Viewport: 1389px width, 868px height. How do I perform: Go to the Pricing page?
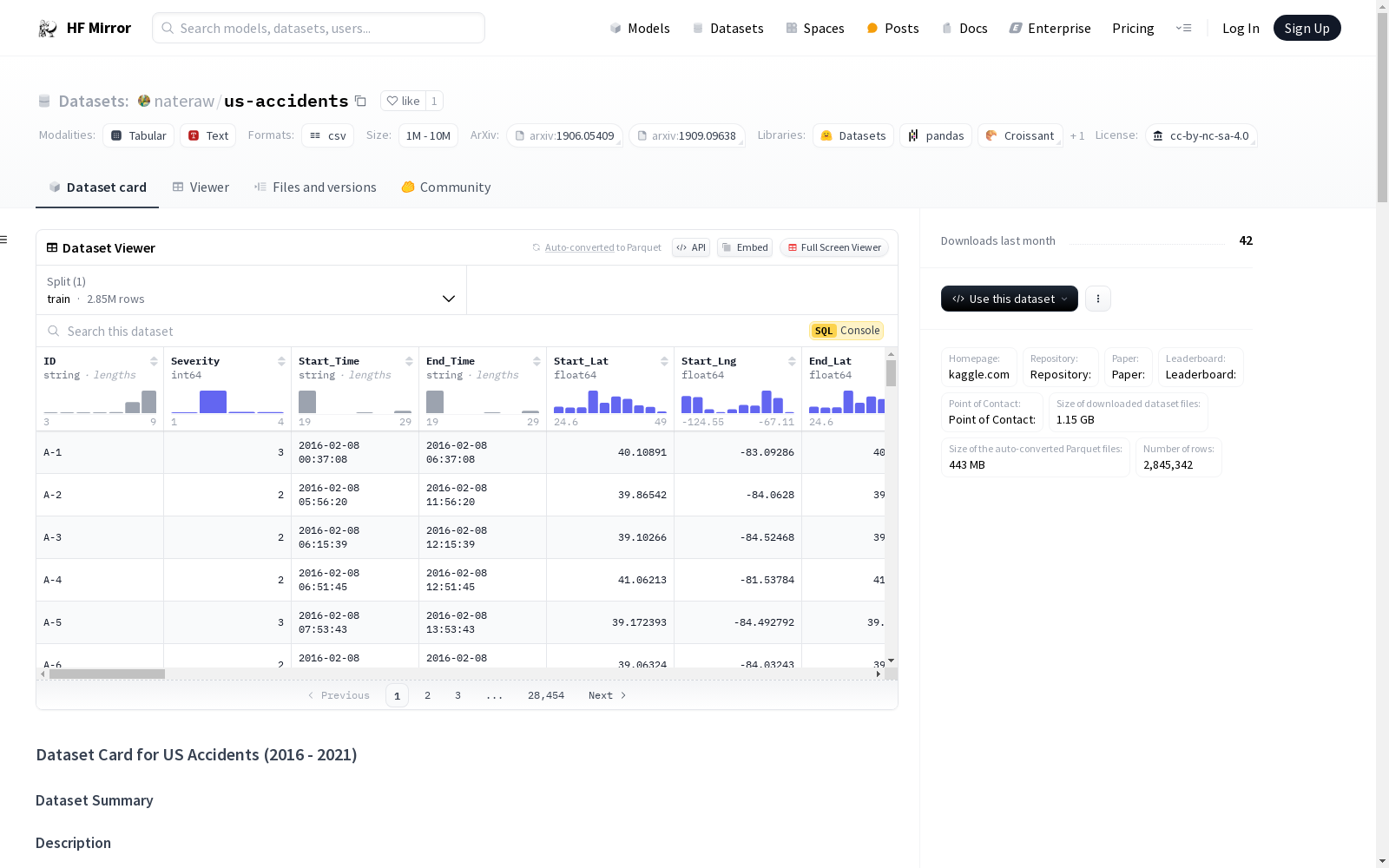pos(1133,29)
